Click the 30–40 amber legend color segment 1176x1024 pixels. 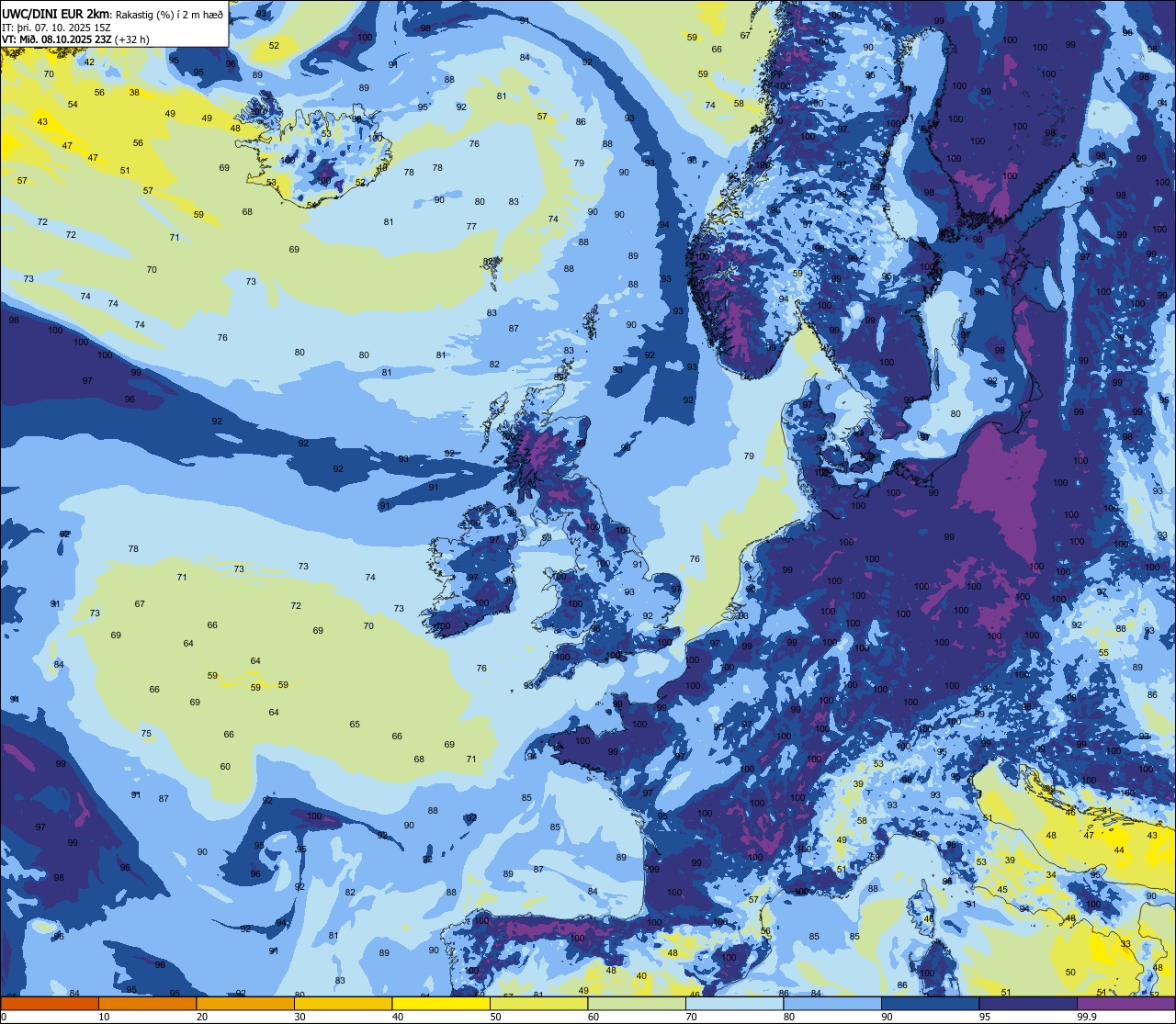tap(343, 1004)
